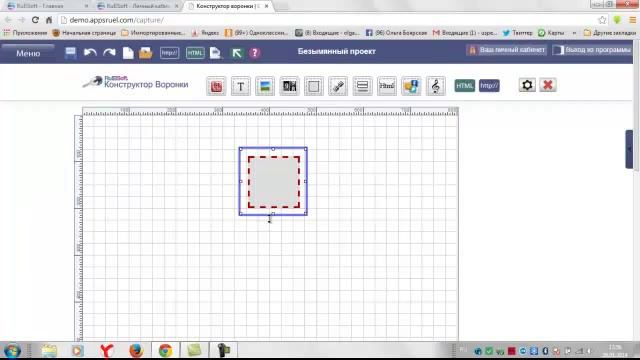Insert a video element with the filmstrip icon
The image size is (640, 360).
(x=289, y=86)
